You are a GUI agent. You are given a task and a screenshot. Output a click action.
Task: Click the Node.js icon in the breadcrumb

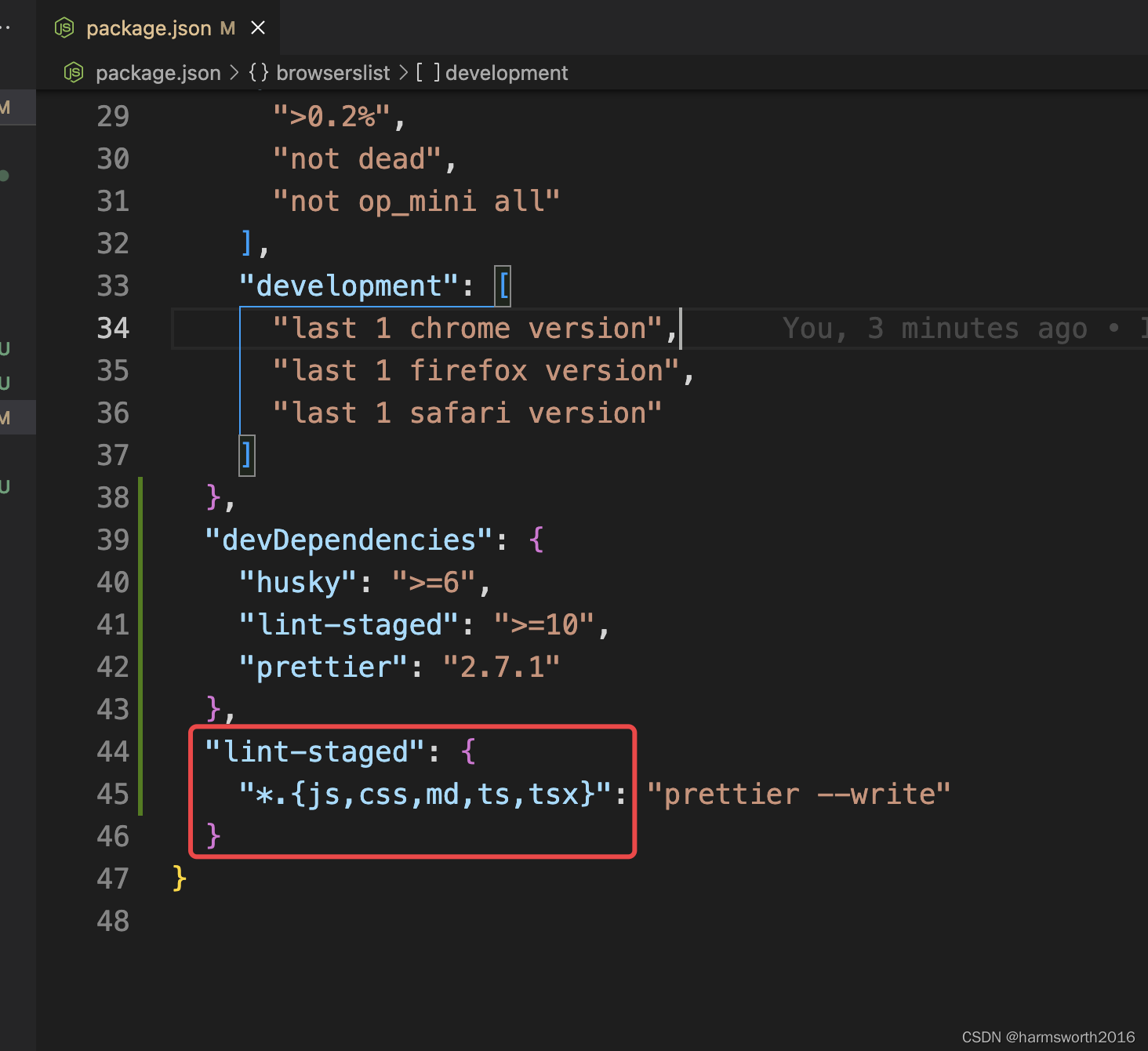74,73
